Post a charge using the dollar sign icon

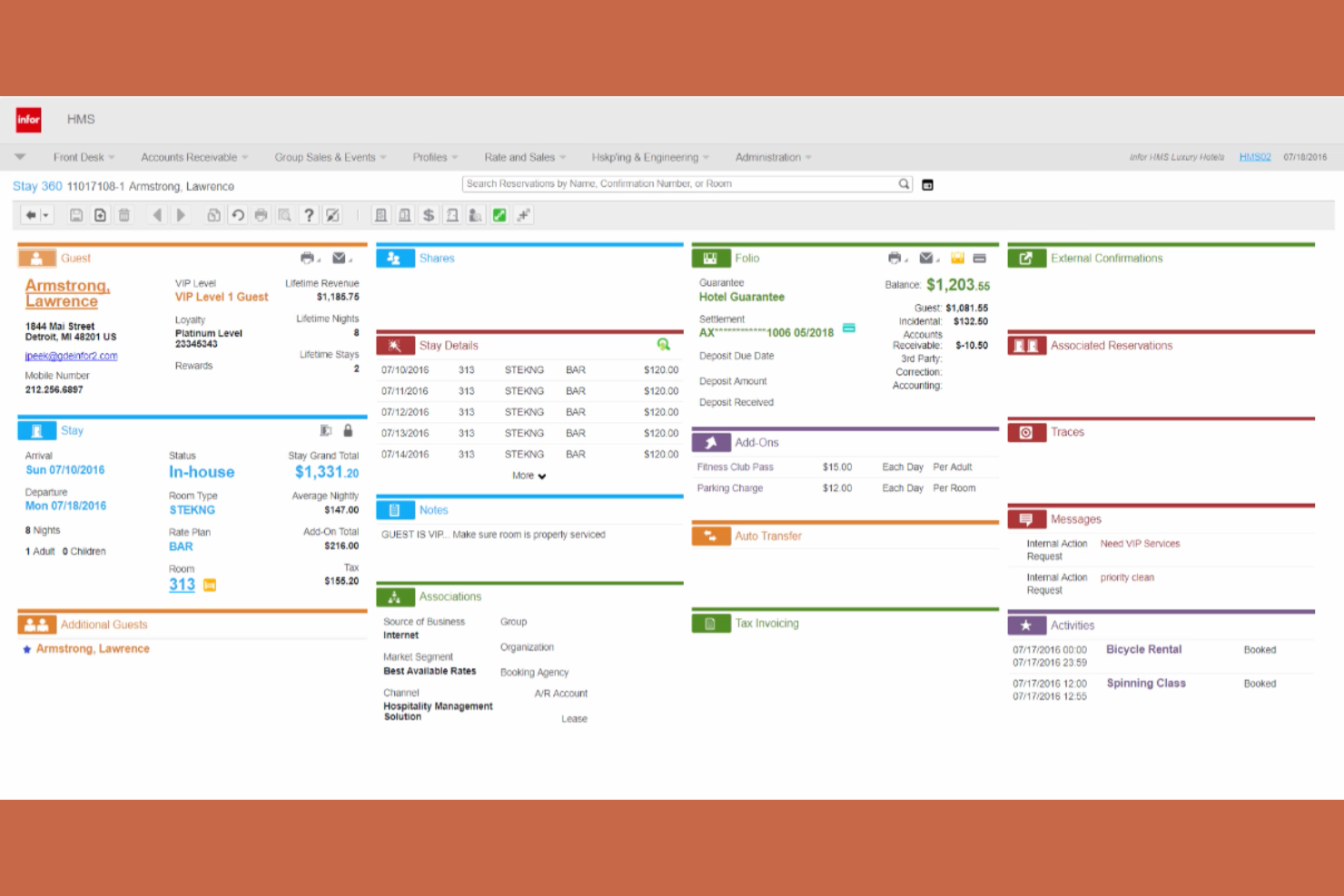point(429,215)
